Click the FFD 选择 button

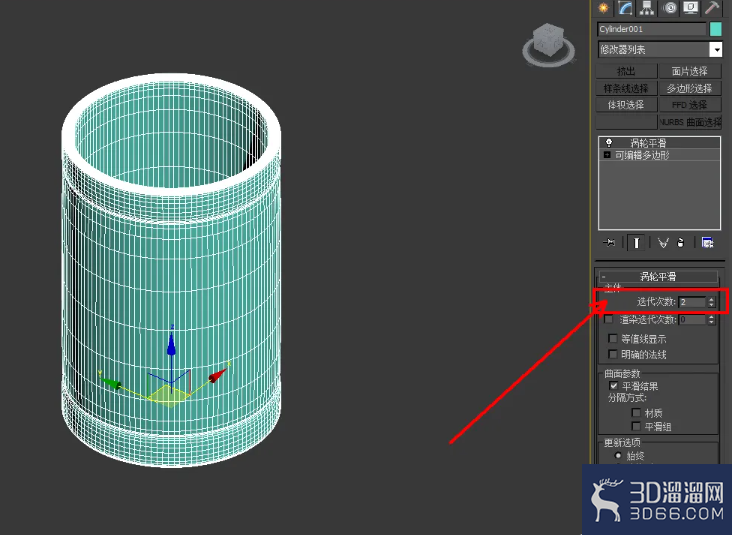click(690, 105)
